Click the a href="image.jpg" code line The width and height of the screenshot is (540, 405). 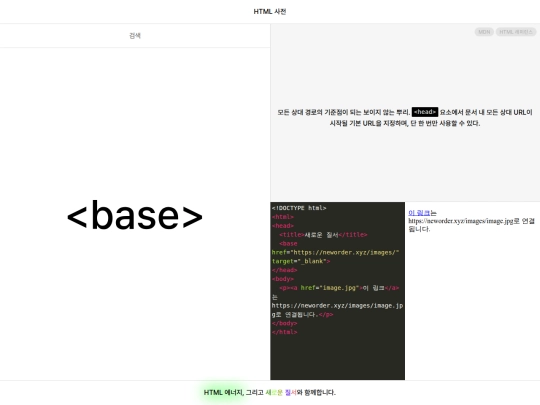click(x=339, y=288)
